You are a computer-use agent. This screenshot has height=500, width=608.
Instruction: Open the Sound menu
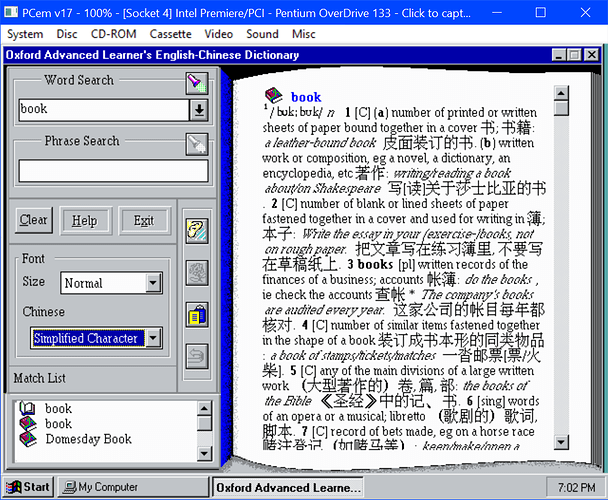(x=262, y=34)
